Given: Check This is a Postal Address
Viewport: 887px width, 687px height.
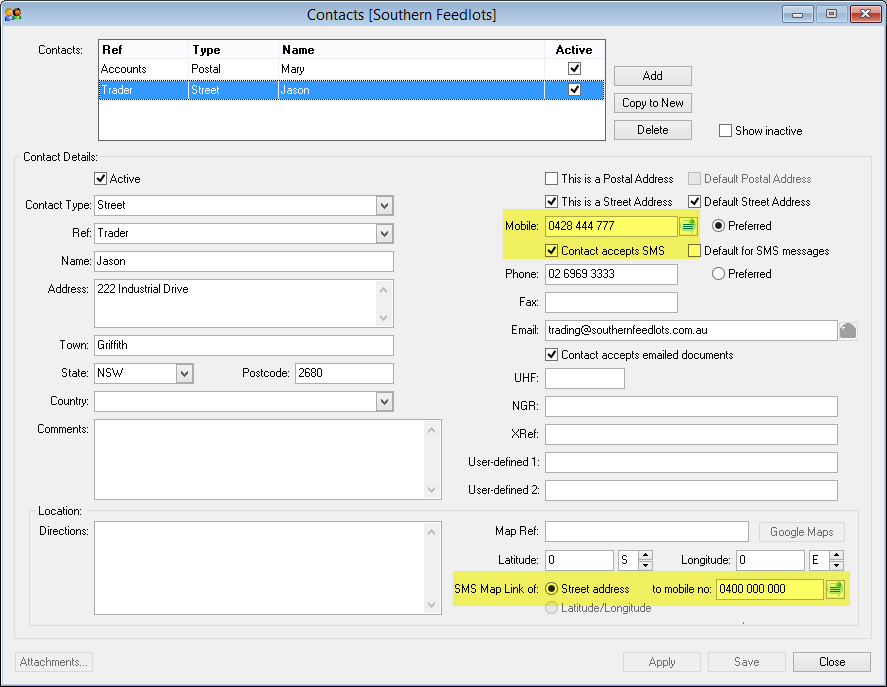Looking at the screenshot, I should pyautogui.click(x=552, y=179).
